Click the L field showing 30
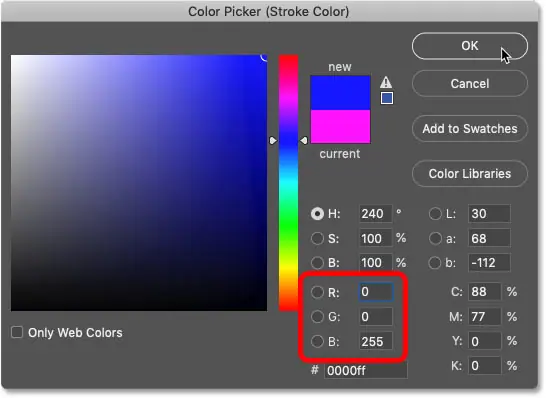Viewport: 546px width, 398px height. tap(489, 213)
